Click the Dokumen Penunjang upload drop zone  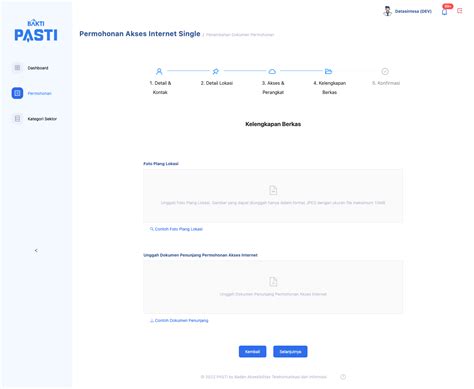pyautogui.click(x=273, y=287)
